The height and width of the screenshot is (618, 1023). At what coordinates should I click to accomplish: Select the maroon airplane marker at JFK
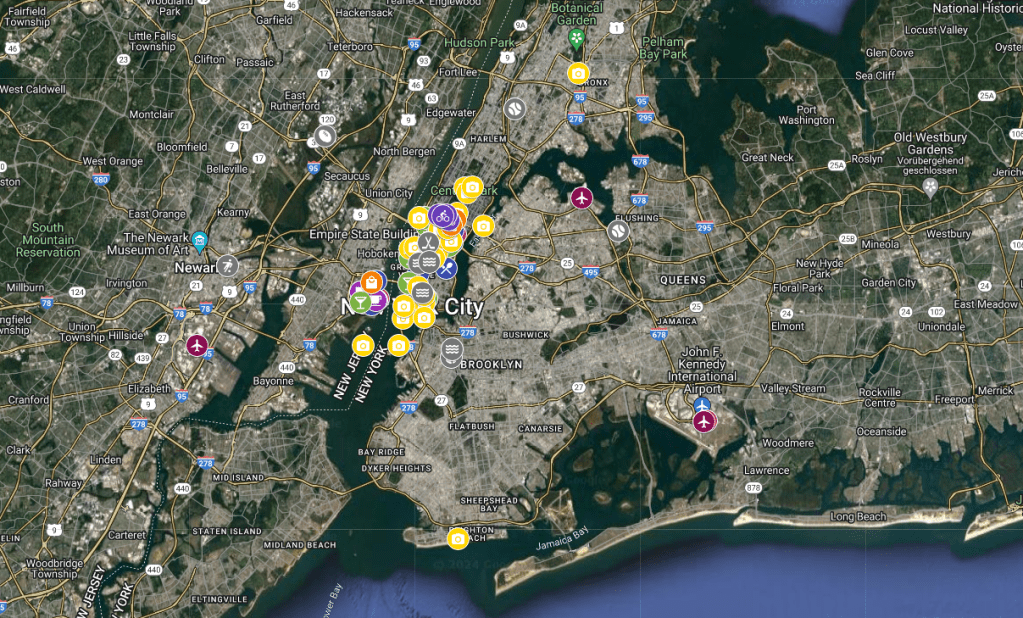[705, 421]
